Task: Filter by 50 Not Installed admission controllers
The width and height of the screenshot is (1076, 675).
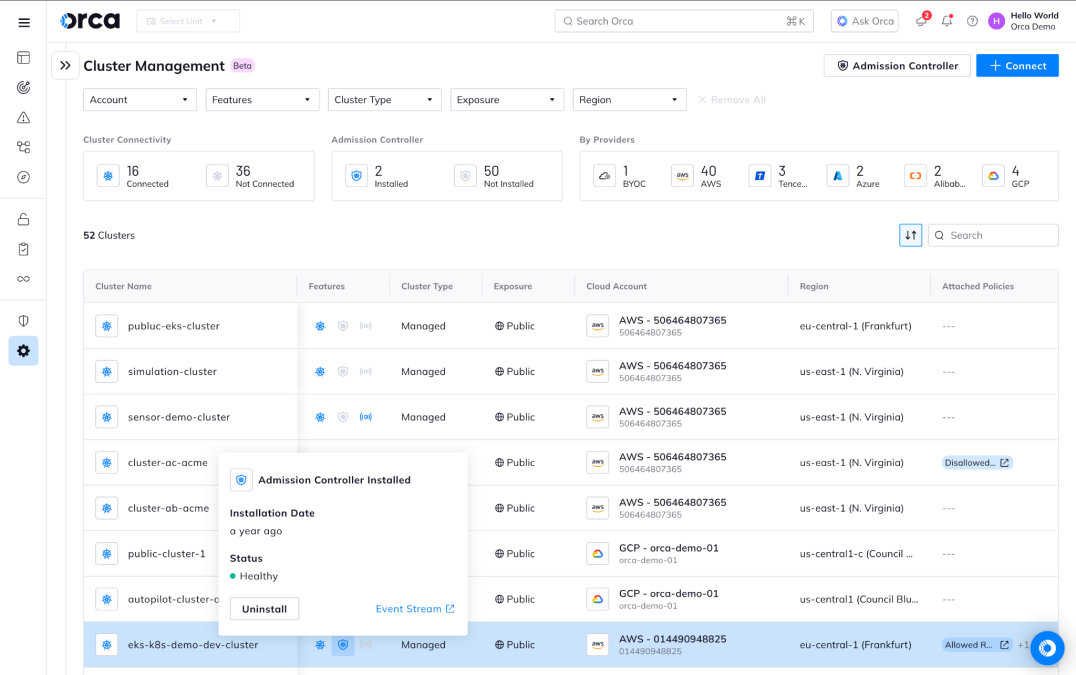Action: tap(494, 176)
